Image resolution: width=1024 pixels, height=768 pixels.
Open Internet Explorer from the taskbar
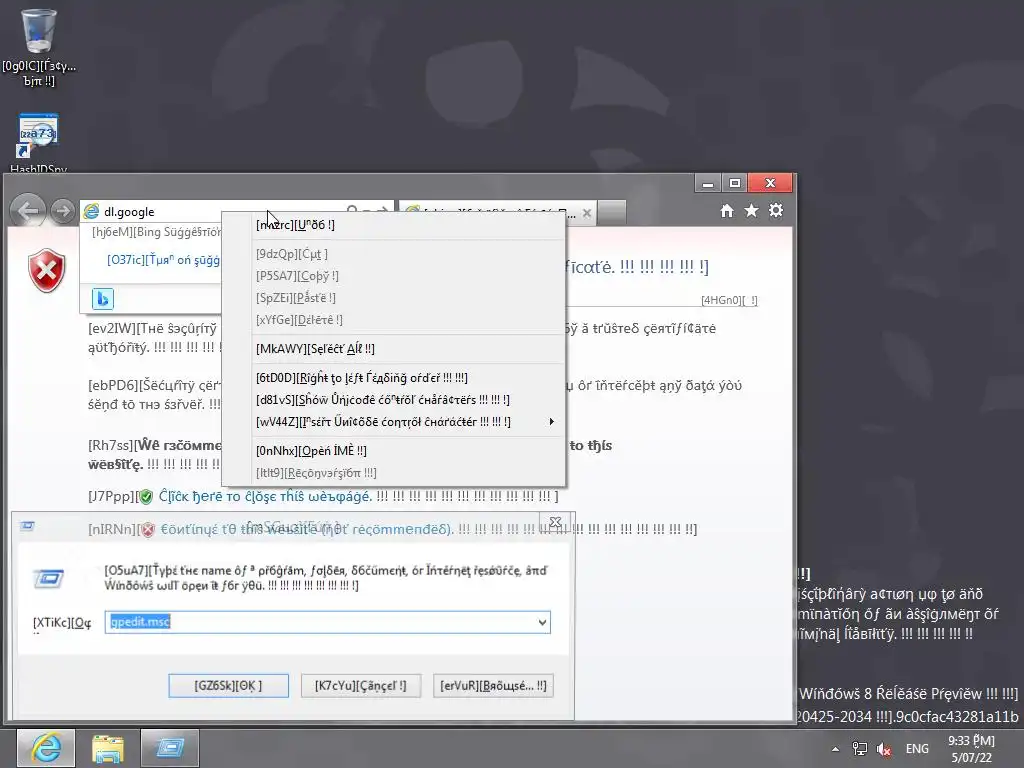coord(46,748)
